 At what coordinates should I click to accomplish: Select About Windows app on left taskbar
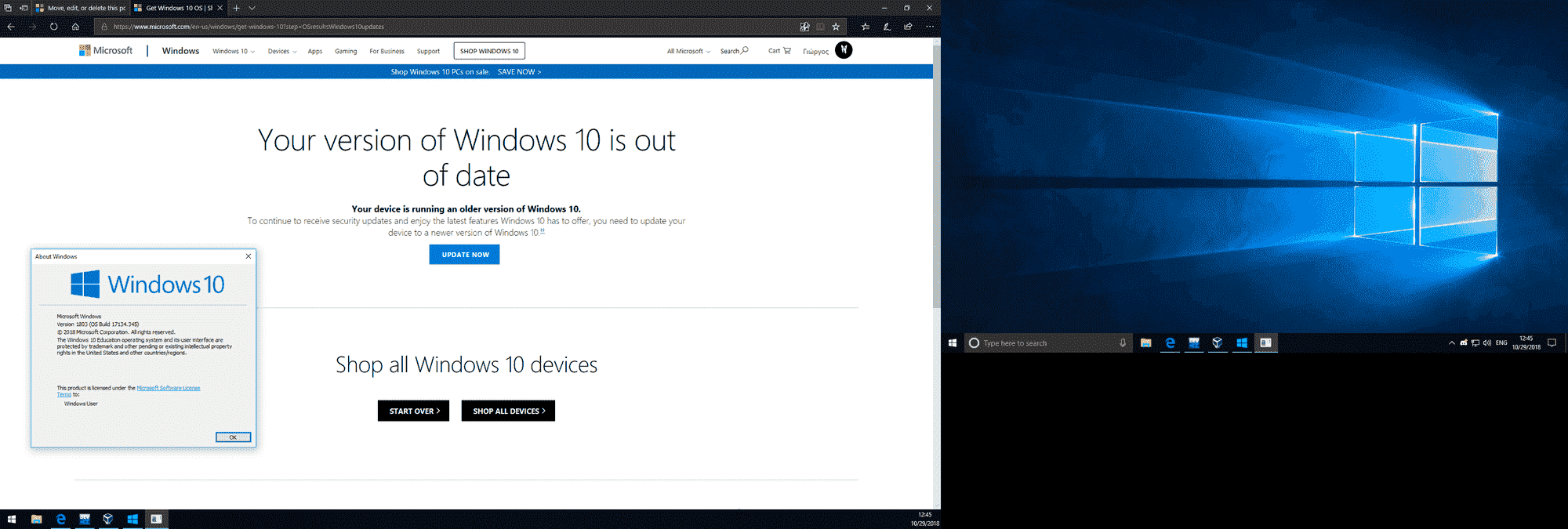pos(157,519)
